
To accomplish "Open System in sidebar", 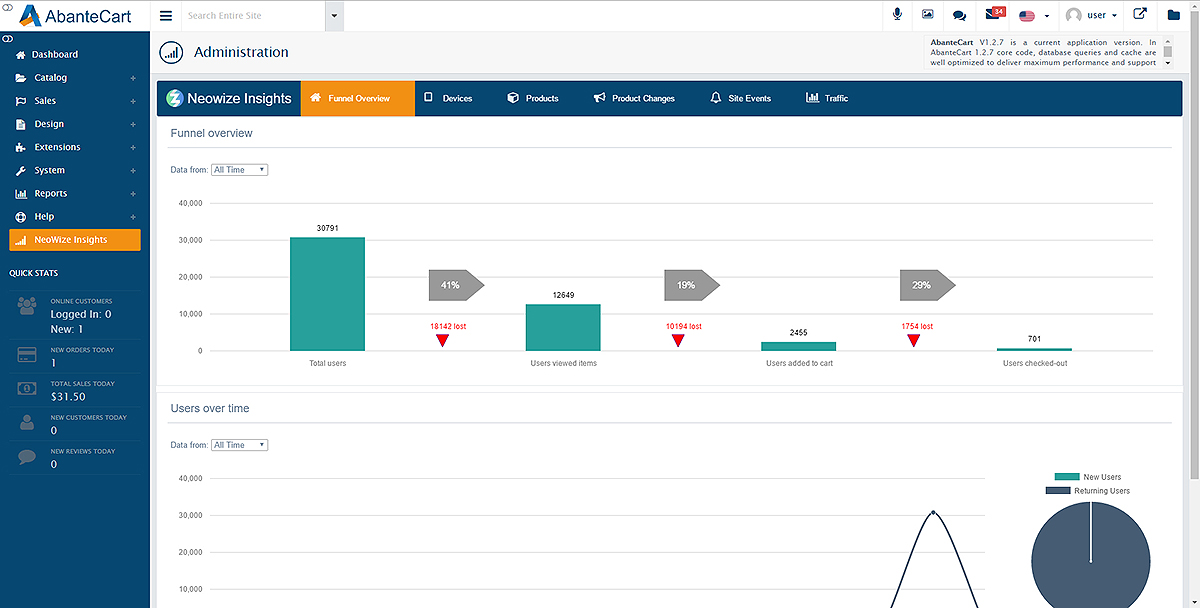I will (75, 171).
